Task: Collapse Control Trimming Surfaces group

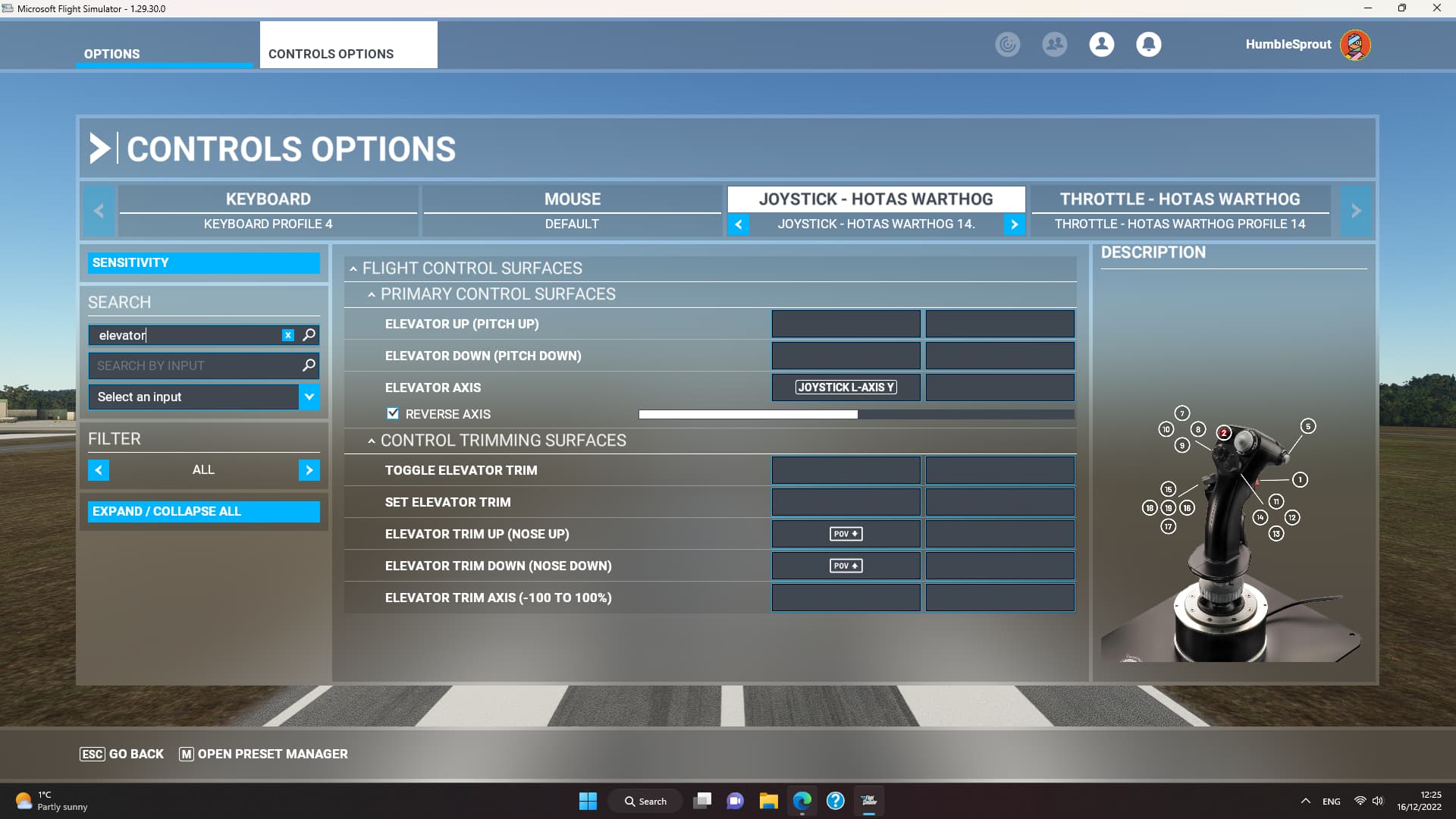Action: [372, 441]
